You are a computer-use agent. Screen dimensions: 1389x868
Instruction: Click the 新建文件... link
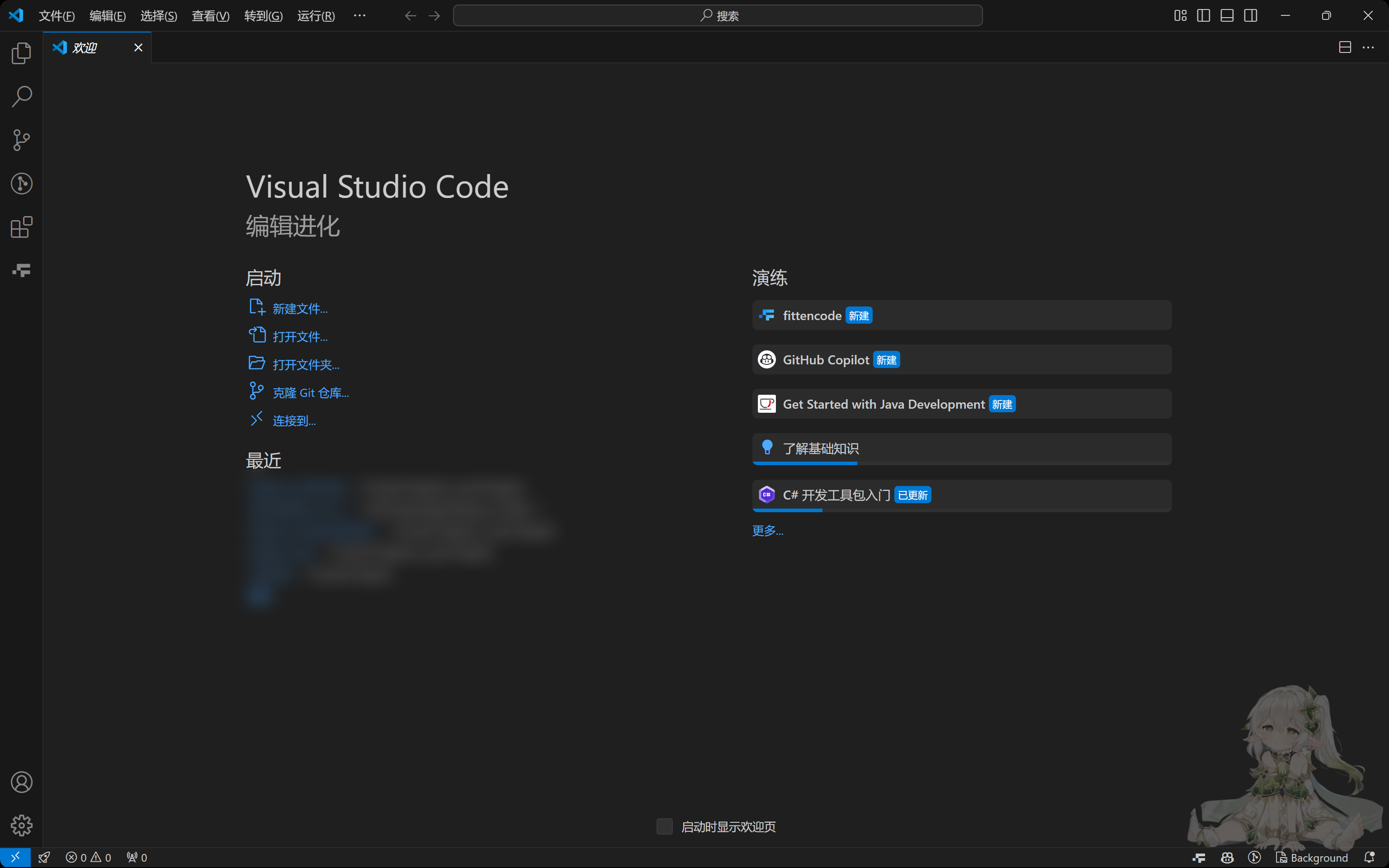300,309
